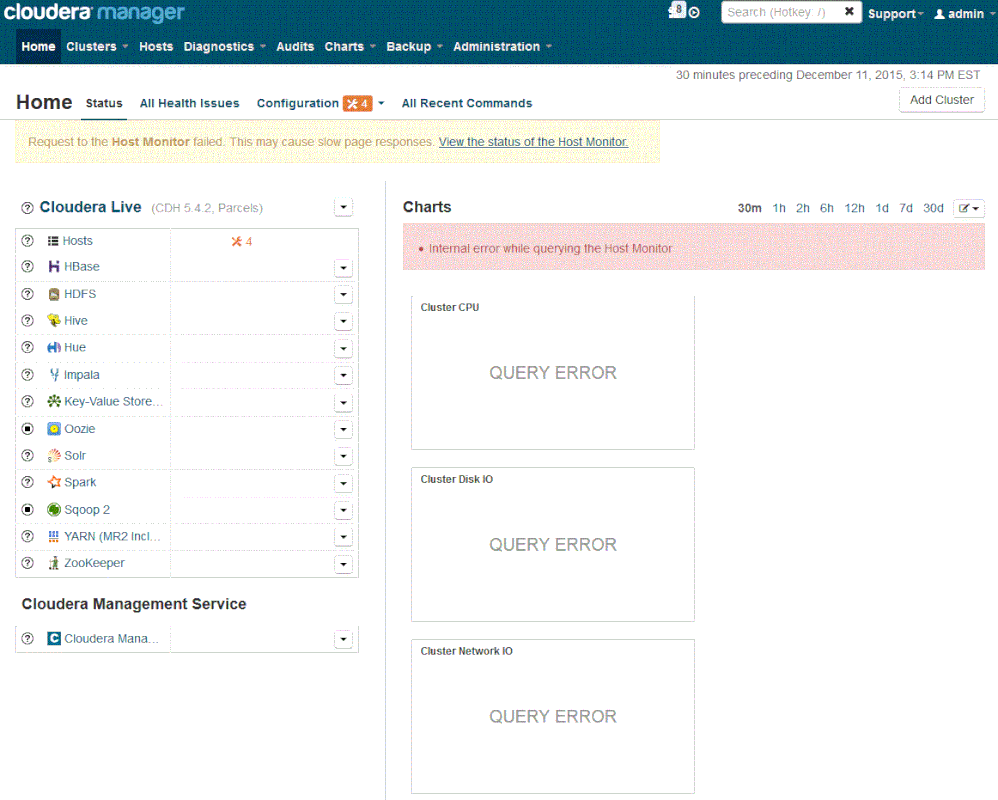This screenshot has width=998, height=800.
Task: Open the admin user menu
Action: pos(966,14)
